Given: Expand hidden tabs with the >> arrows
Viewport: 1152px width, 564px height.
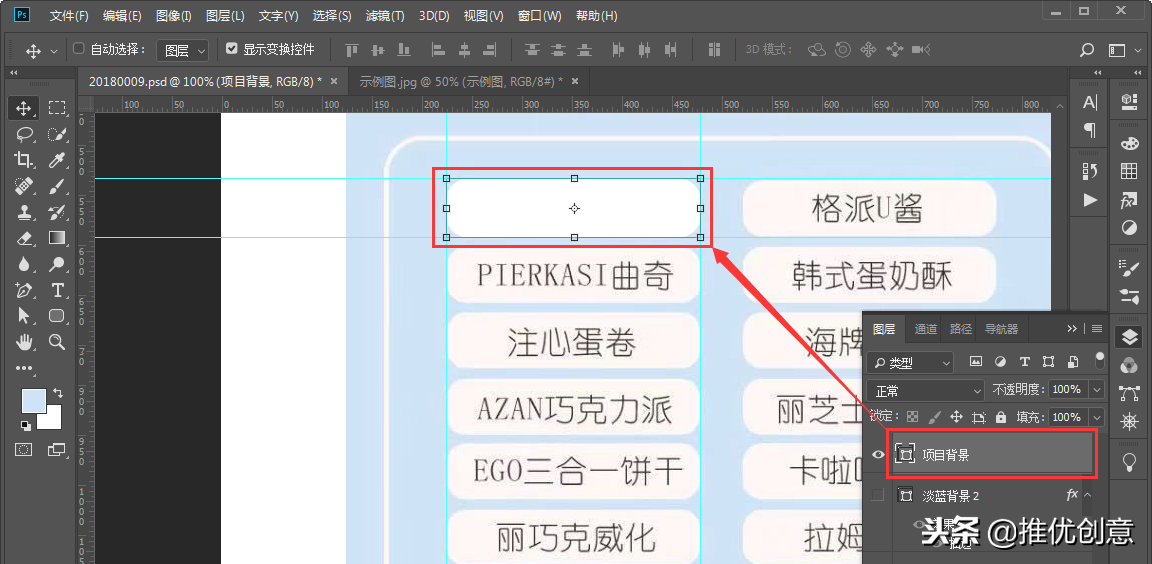Looking at the screenshot, I should coord(1072,329).
